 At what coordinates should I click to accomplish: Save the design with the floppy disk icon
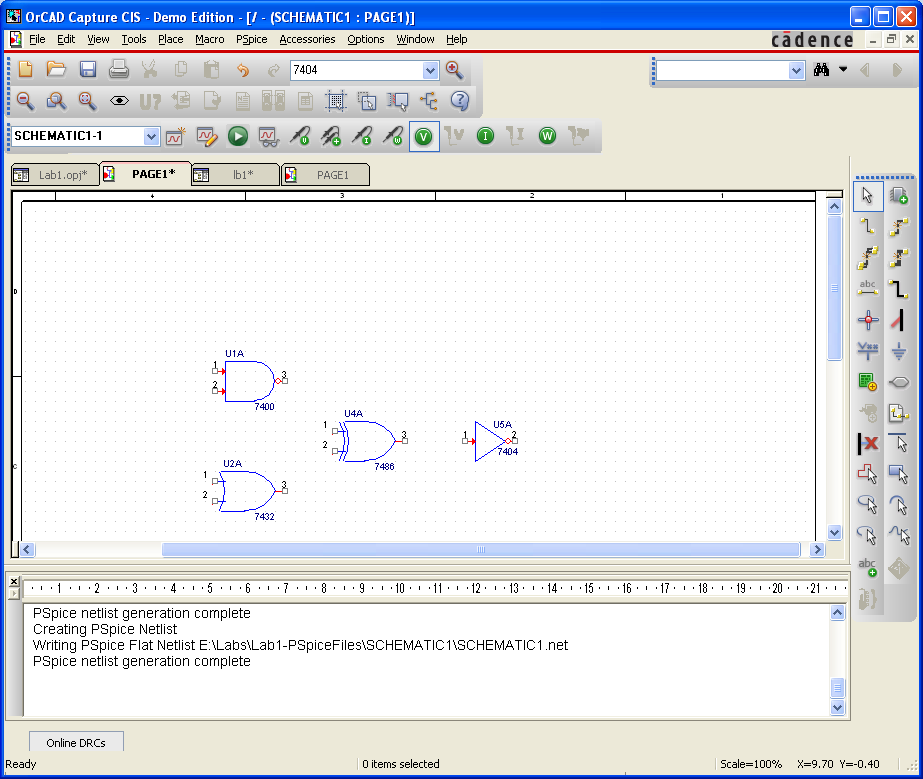[88, 69]
